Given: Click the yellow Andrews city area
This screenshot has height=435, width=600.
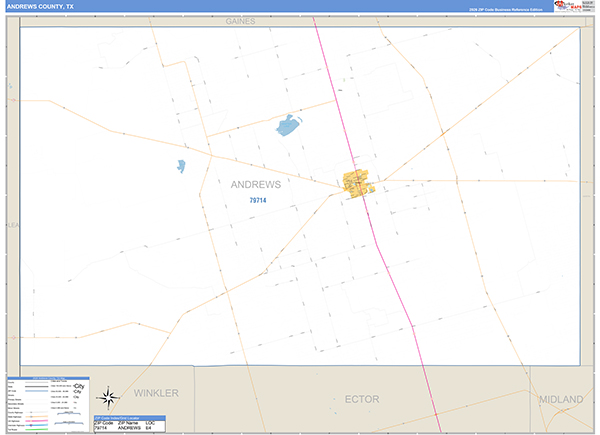Looking at the screenshot, I should click(x=358, y=184).
